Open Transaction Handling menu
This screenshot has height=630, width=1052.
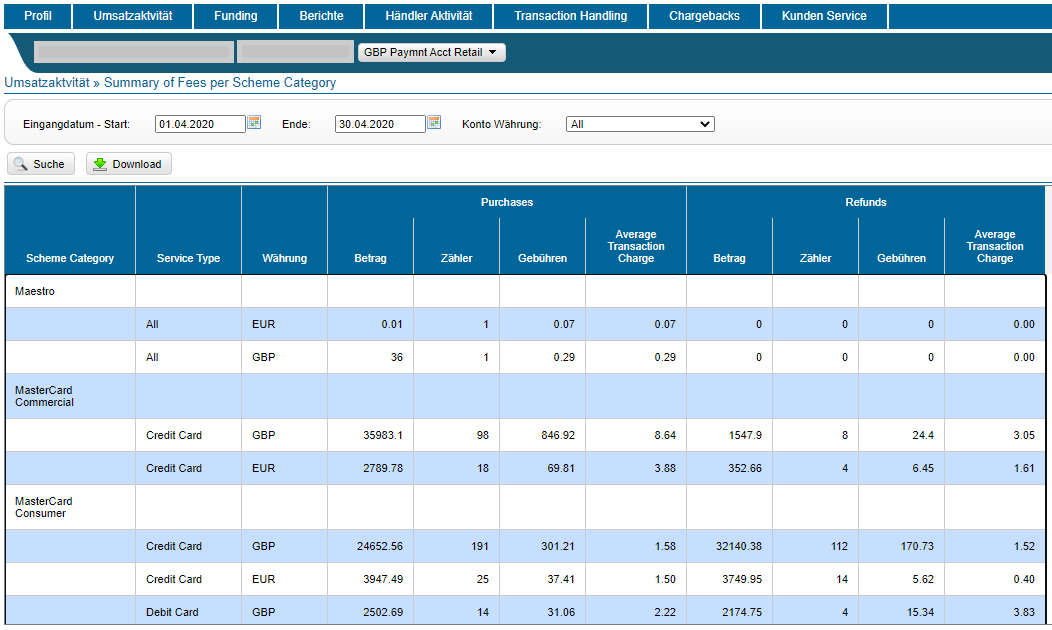click(x=570, y=16)
